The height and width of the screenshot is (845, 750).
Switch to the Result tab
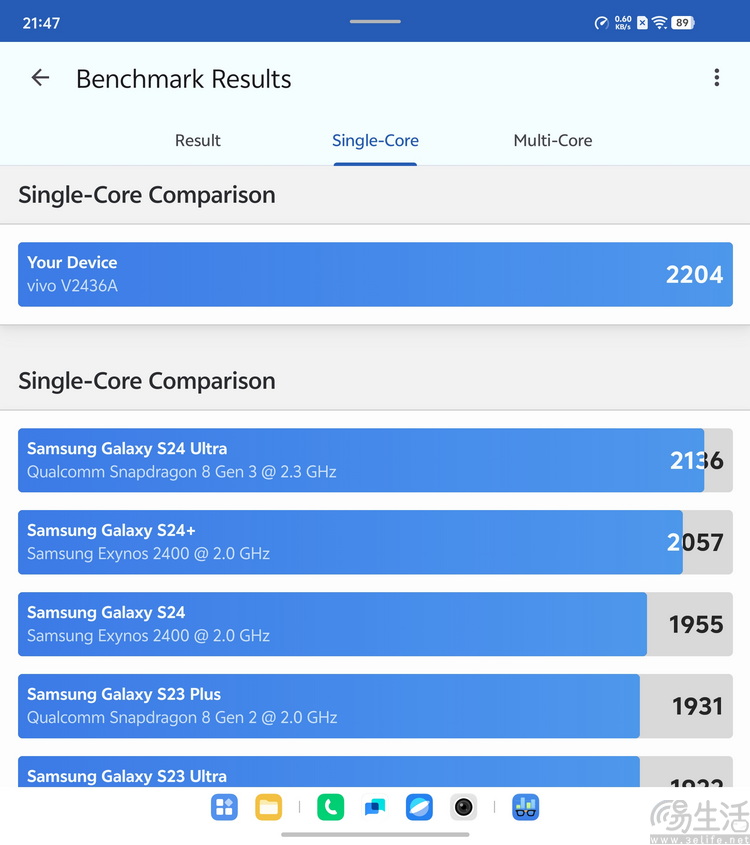[198, 141]
